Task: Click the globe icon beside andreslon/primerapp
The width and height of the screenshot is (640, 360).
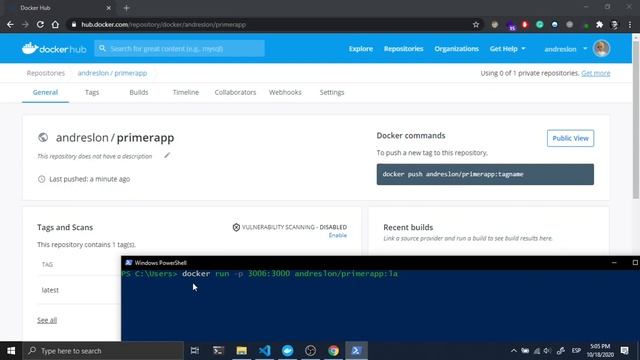Action: coord(43,138)
